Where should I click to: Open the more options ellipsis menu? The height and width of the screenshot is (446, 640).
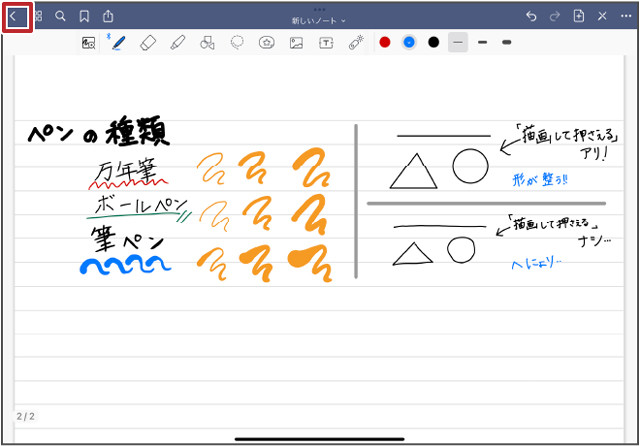[x=625, y=16]
